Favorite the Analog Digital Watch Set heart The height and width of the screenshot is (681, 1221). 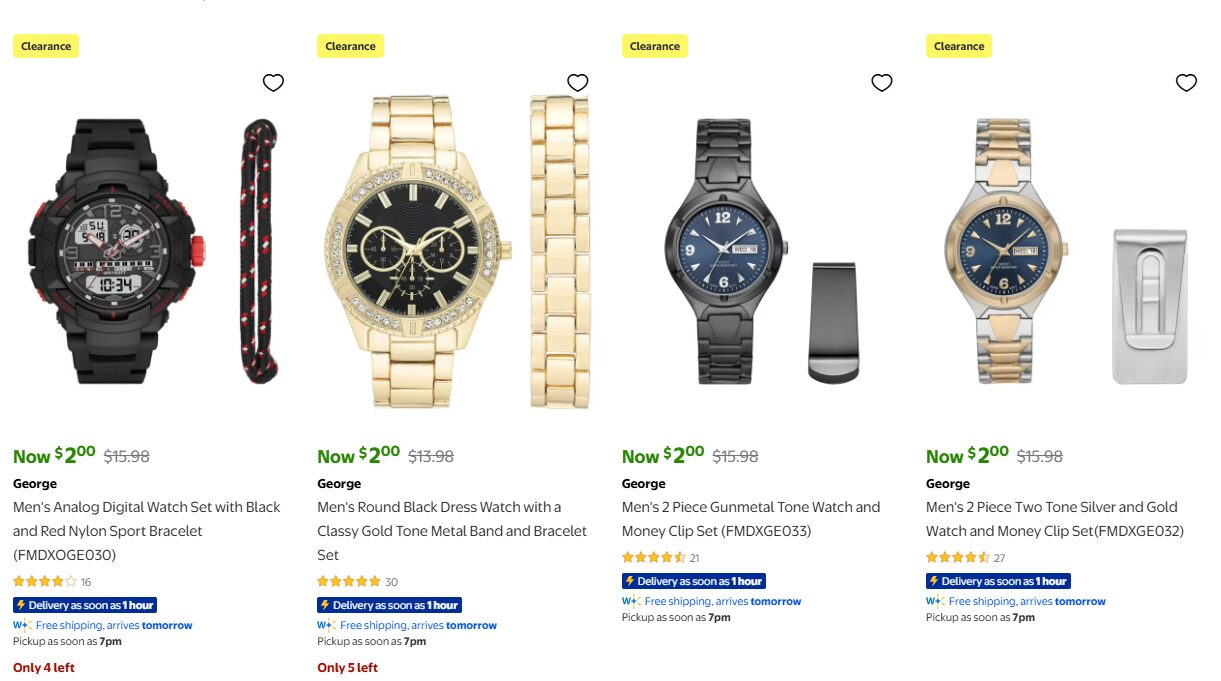pos(273,83)
